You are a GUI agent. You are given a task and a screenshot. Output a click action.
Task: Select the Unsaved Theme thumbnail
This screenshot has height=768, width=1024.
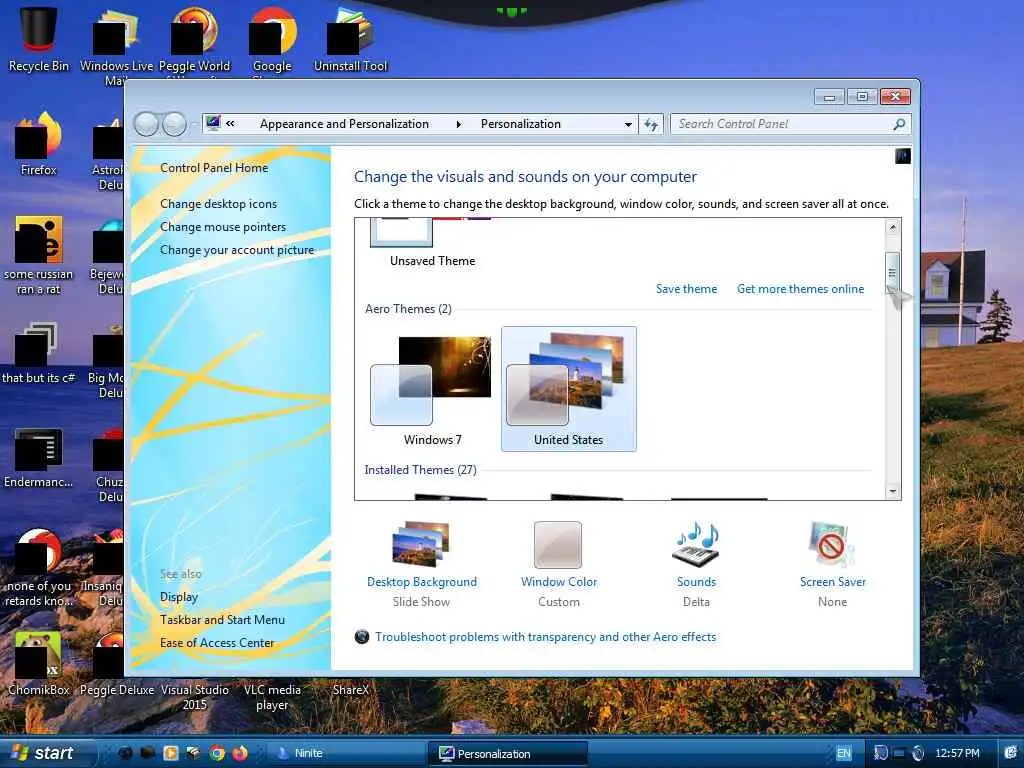coord(432,243)
